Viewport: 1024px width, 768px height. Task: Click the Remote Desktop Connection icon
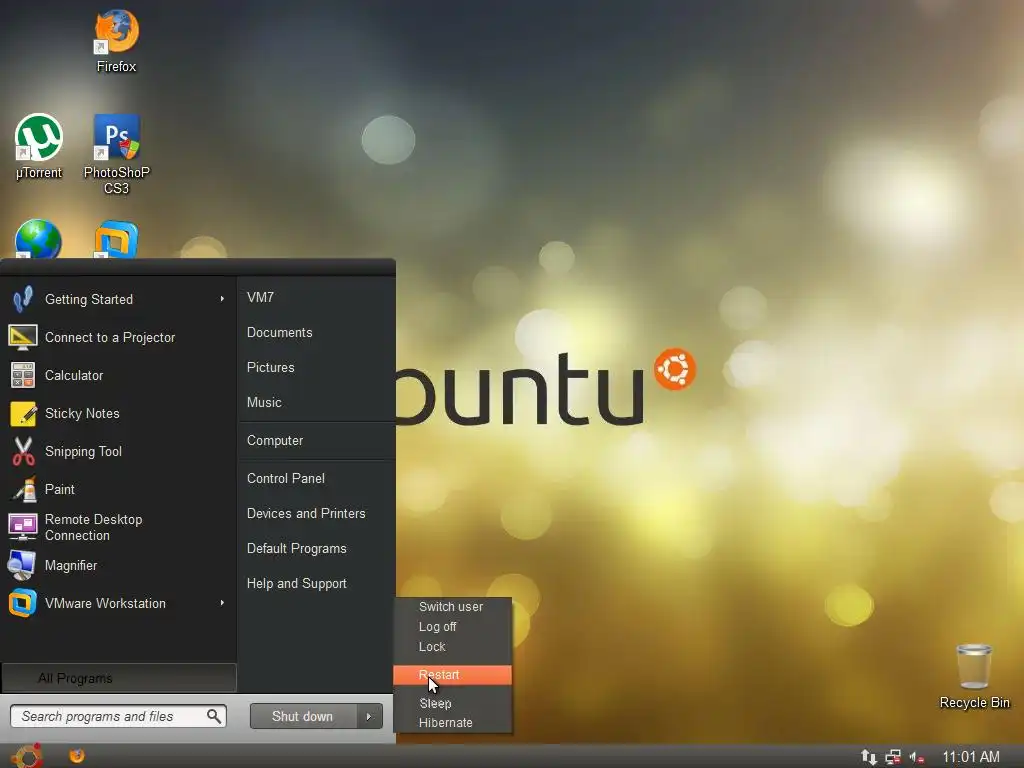(x=23, y=527)
